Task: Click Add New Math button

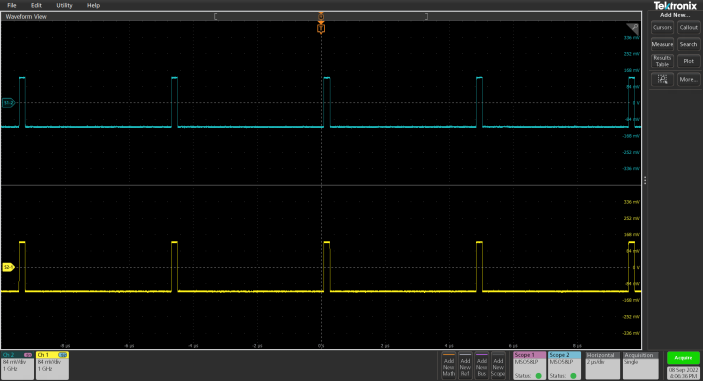Action: click(448, 366)
